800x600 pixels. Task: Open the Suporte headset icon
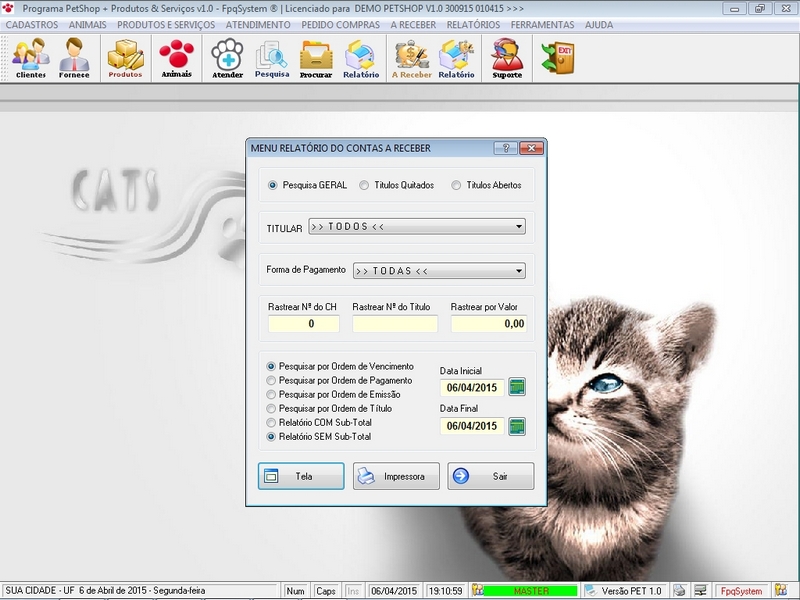click(x=507, y=58)
